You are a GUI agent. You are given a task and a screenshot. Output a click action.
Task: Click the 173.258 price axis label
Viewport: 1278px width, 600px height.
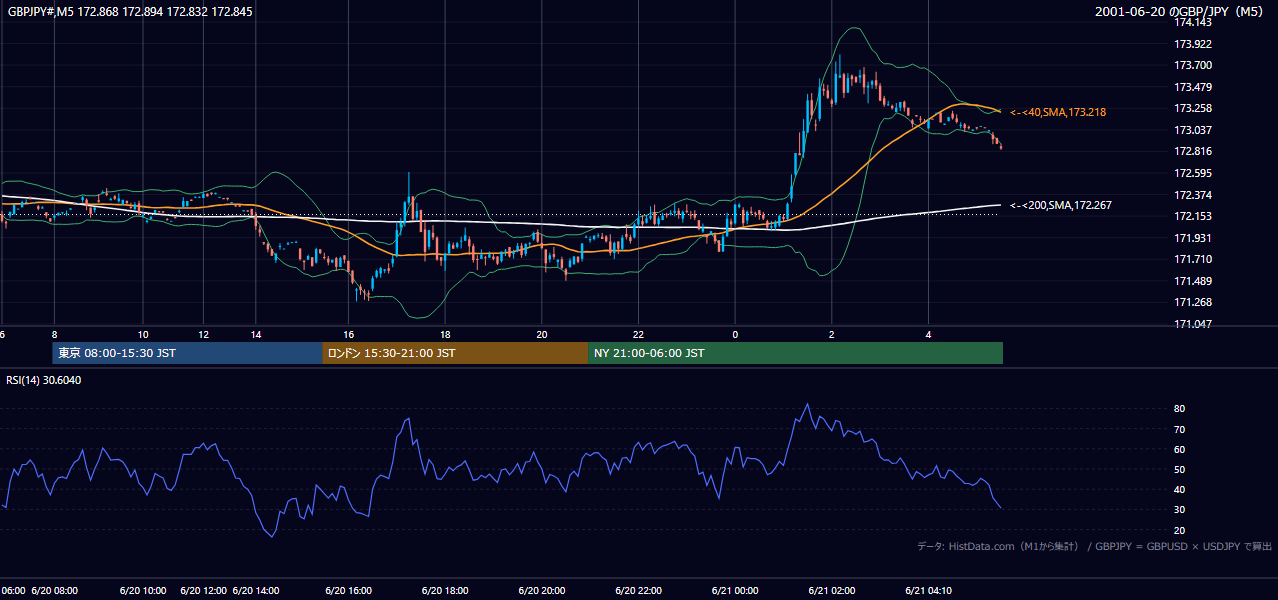tap(1192, 108)
